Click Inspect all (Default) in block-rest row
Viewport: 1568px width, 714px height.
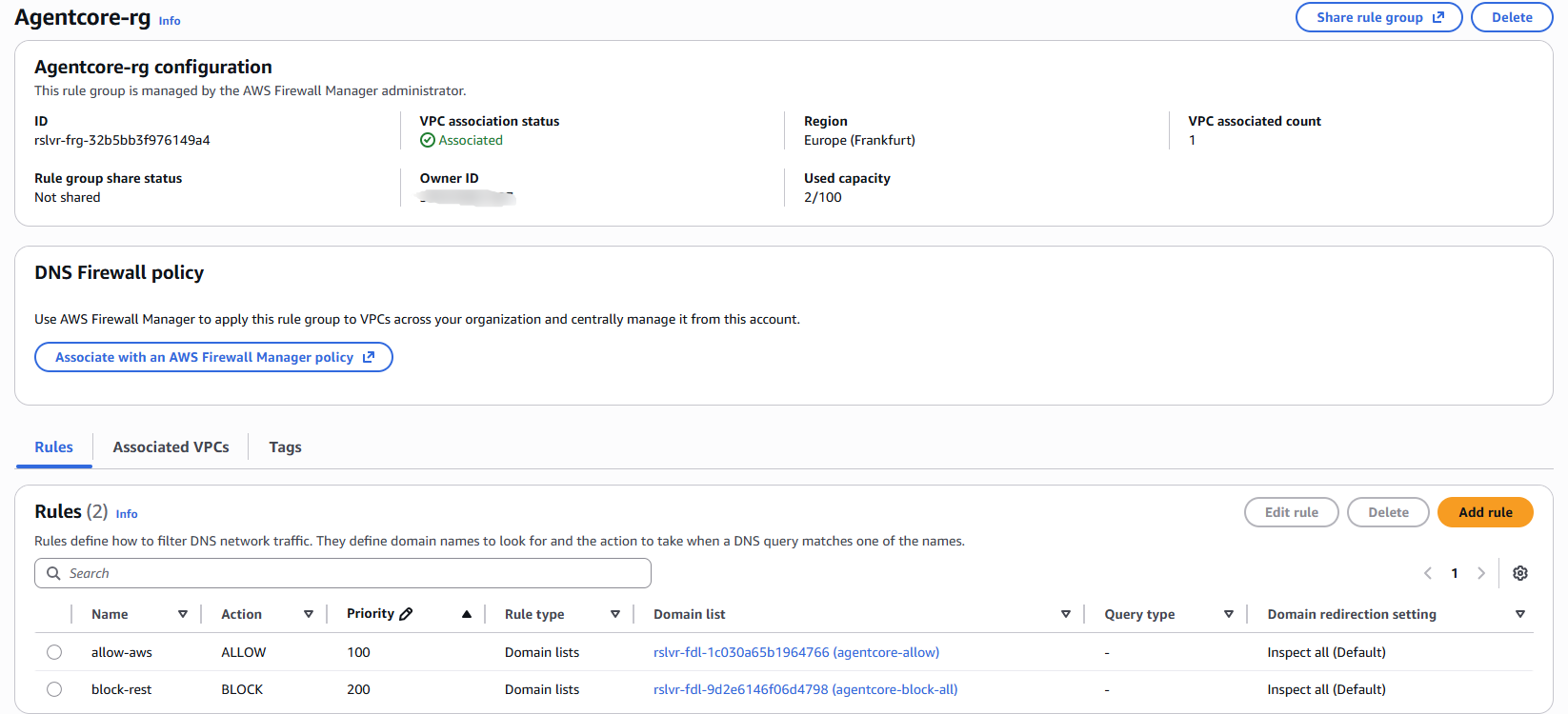1326,689
